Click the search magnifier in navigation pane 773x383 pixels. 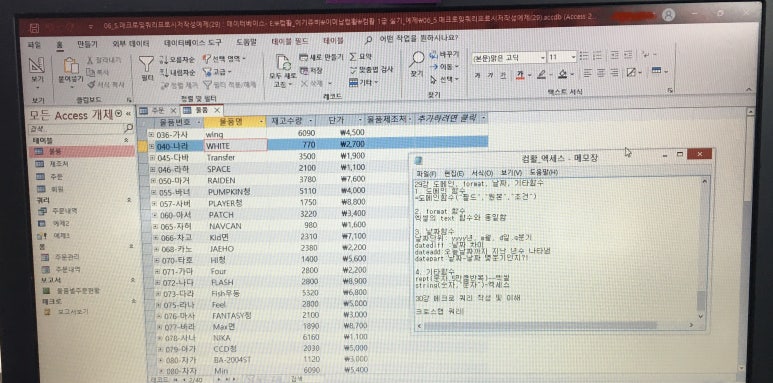pos(129,128)
